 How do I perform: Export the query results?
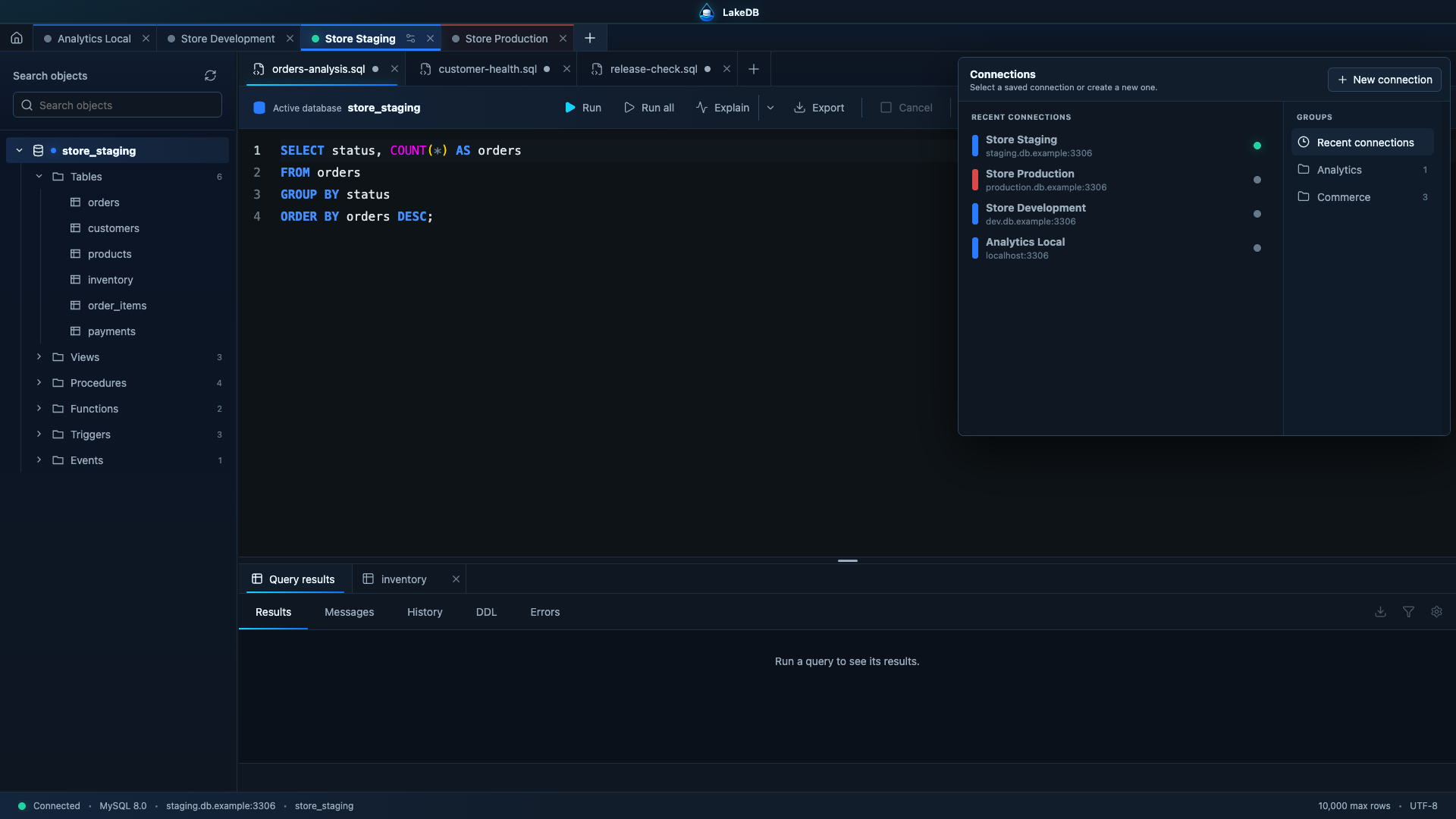pyautogui.click(x=819, y=108)
